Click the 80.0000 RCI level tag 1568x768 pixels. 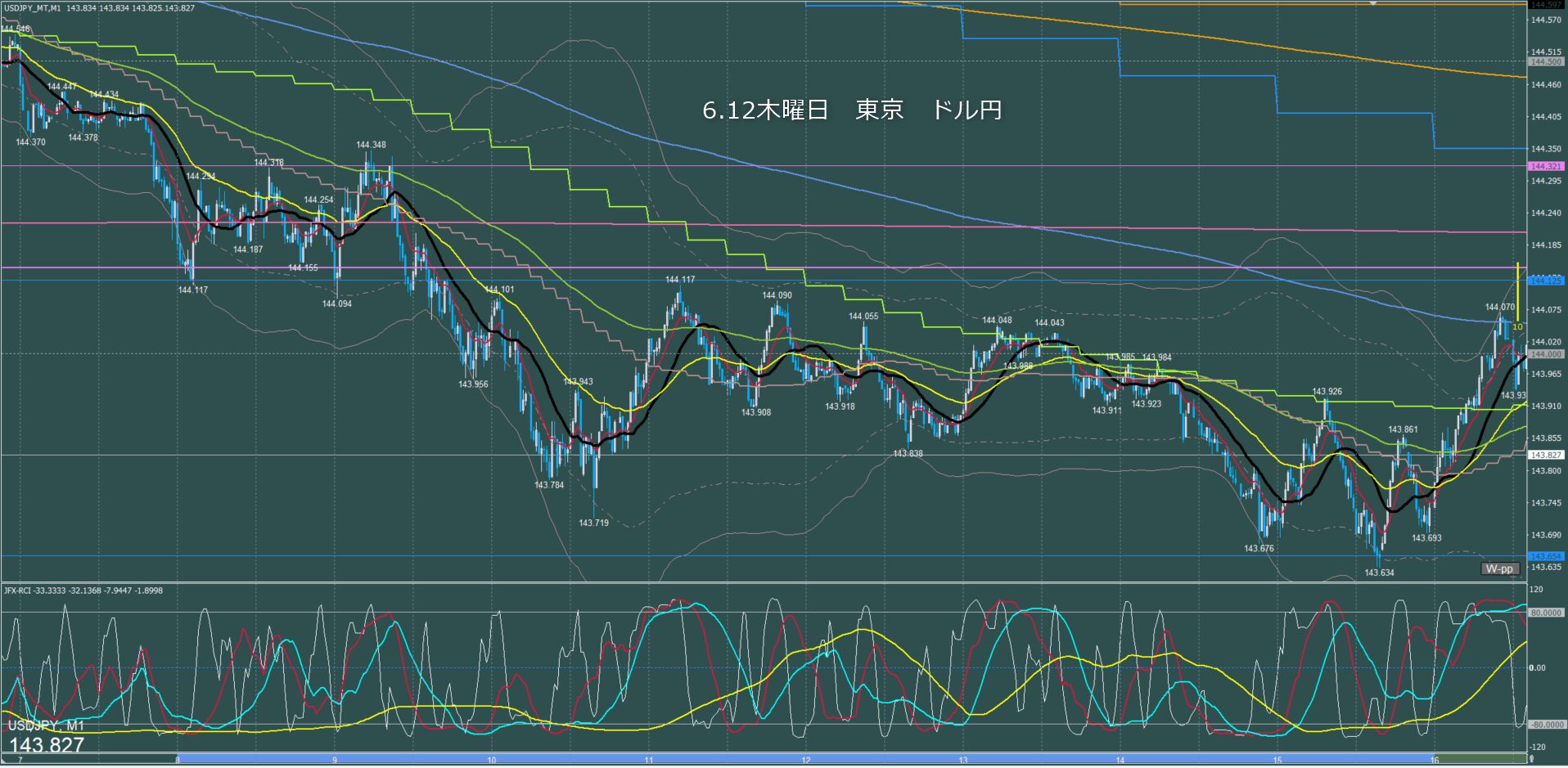1545,613
